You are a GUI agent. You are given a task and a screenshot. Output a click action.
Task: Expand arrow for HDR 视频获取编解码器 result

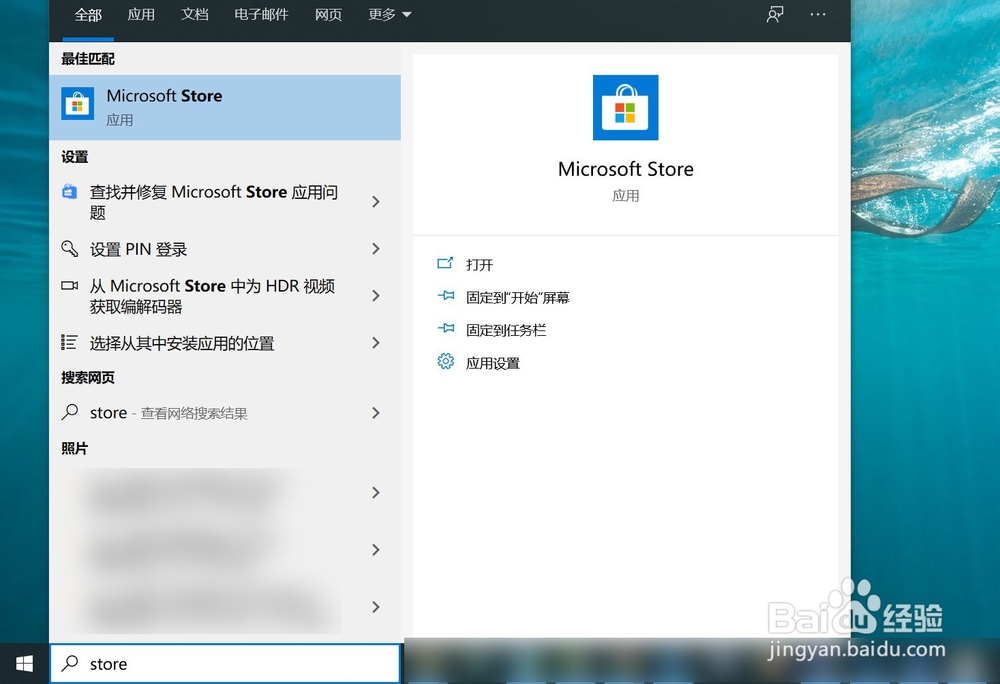pyautogui.click(x=376, y=296)
